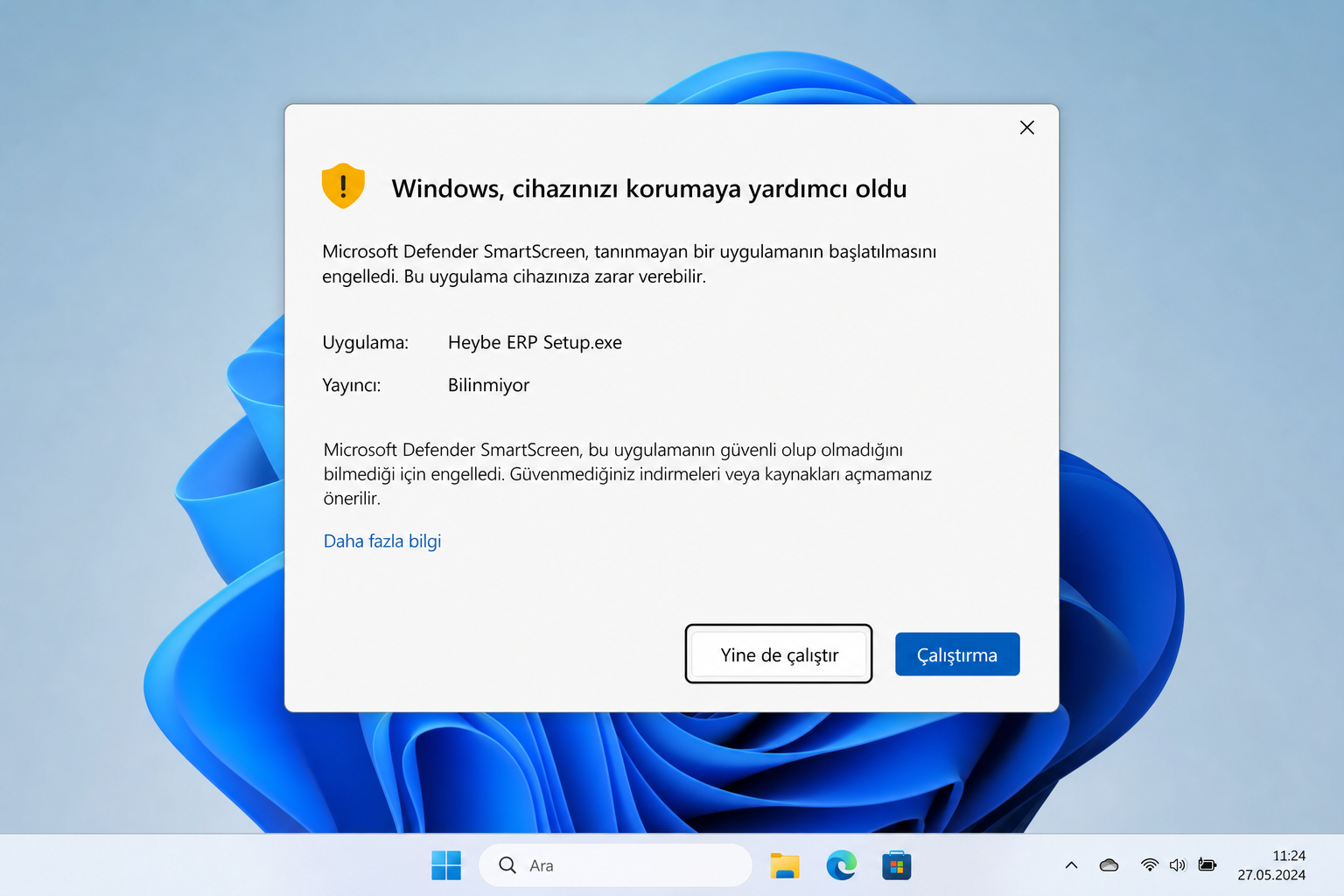Open the clock showing 11:24
The width and height of the screenshot is (1344, 896).
click(x=1289, y=856)
